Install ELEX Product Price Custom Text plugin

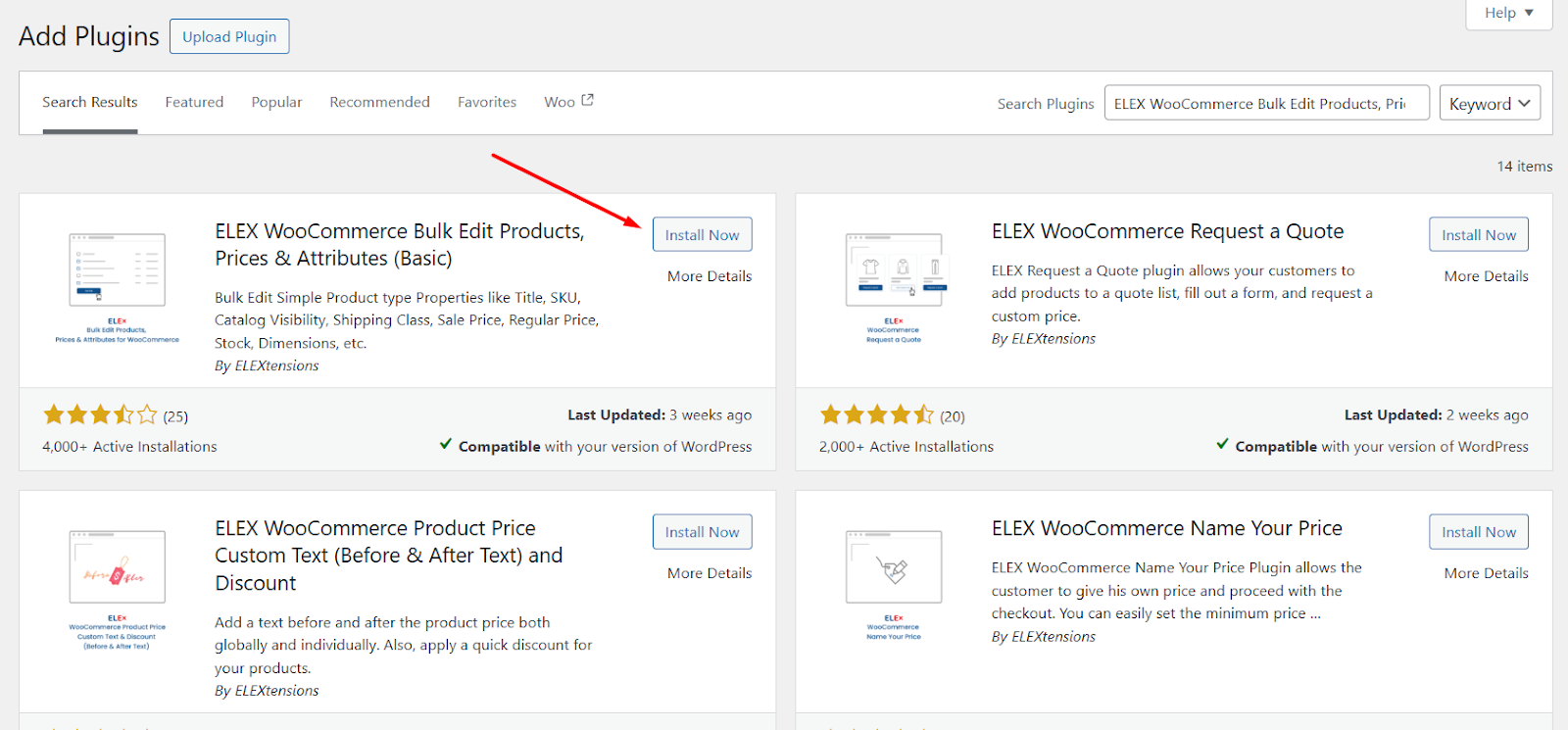pos(702,532)
